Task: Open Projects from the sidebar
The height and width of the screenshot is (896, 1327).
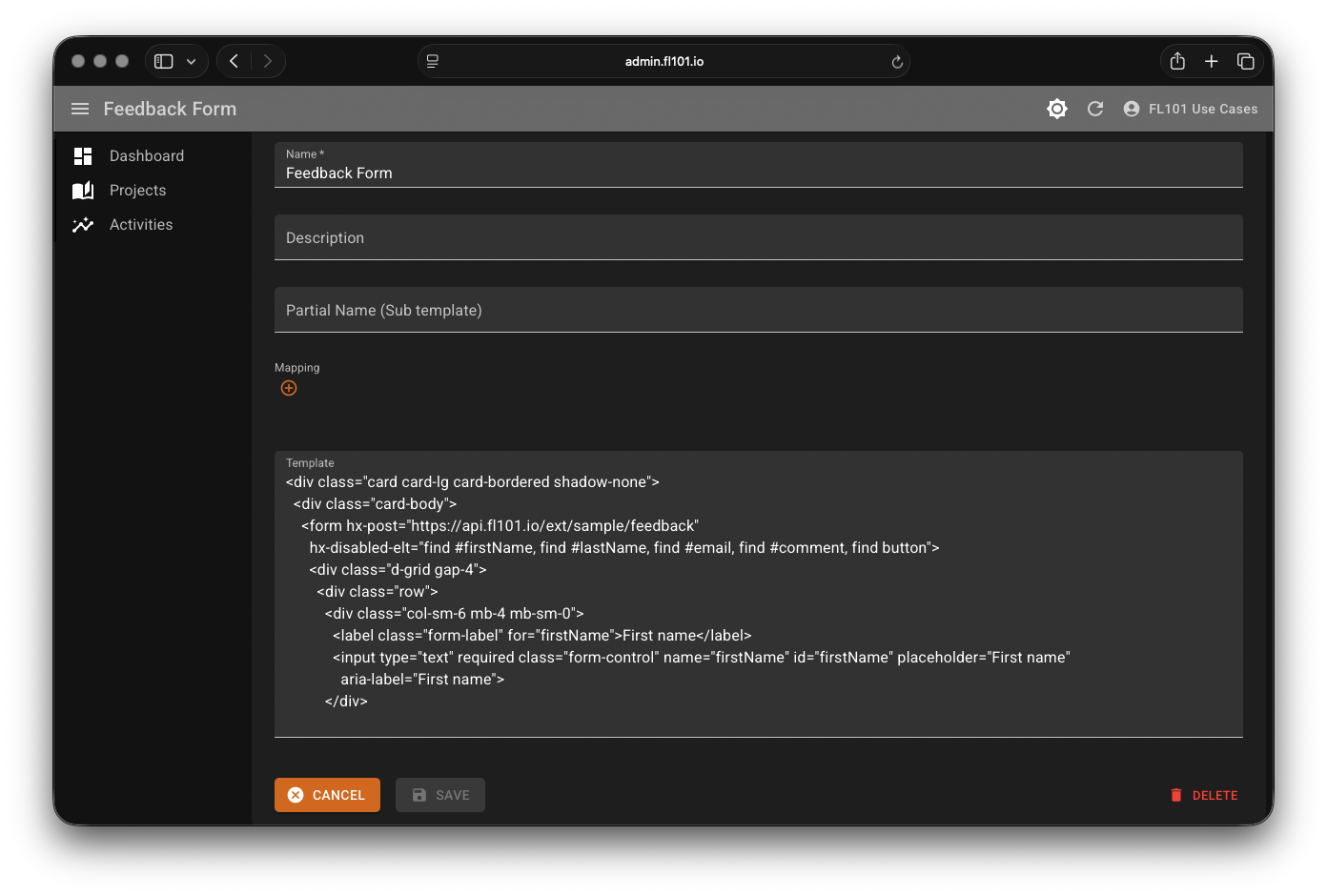Action: click(x=137, y=190)
